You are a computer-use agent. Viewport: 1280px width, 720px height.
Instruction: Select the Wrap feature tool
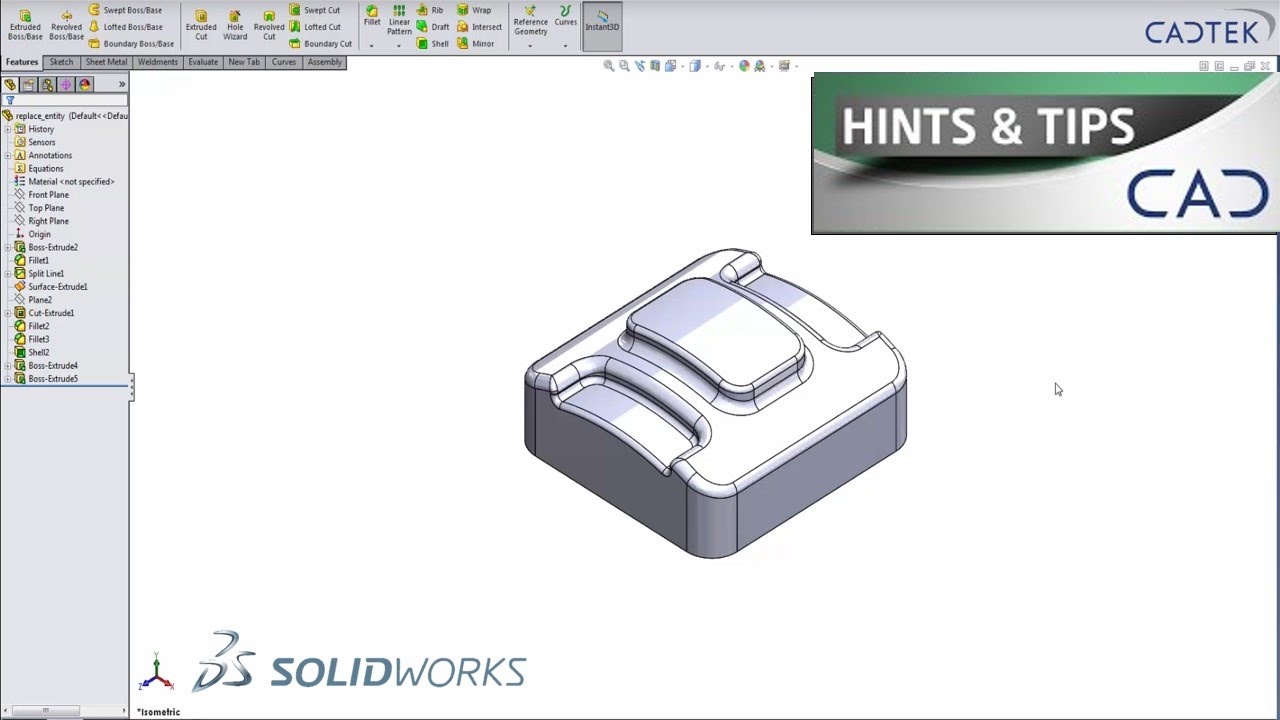475,10
